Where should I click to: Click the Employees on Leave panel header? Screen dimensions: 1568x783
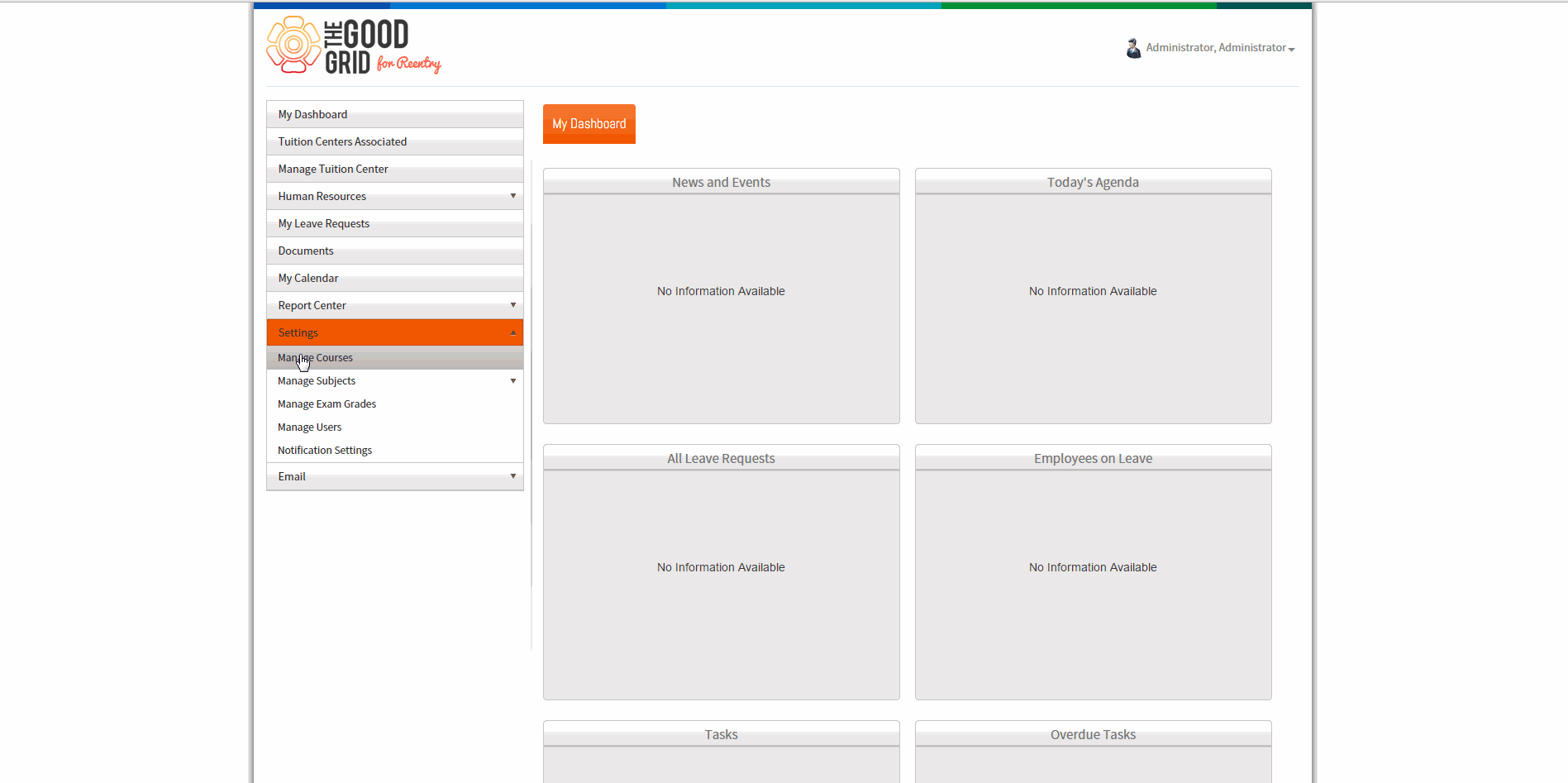coord(1093,458)
